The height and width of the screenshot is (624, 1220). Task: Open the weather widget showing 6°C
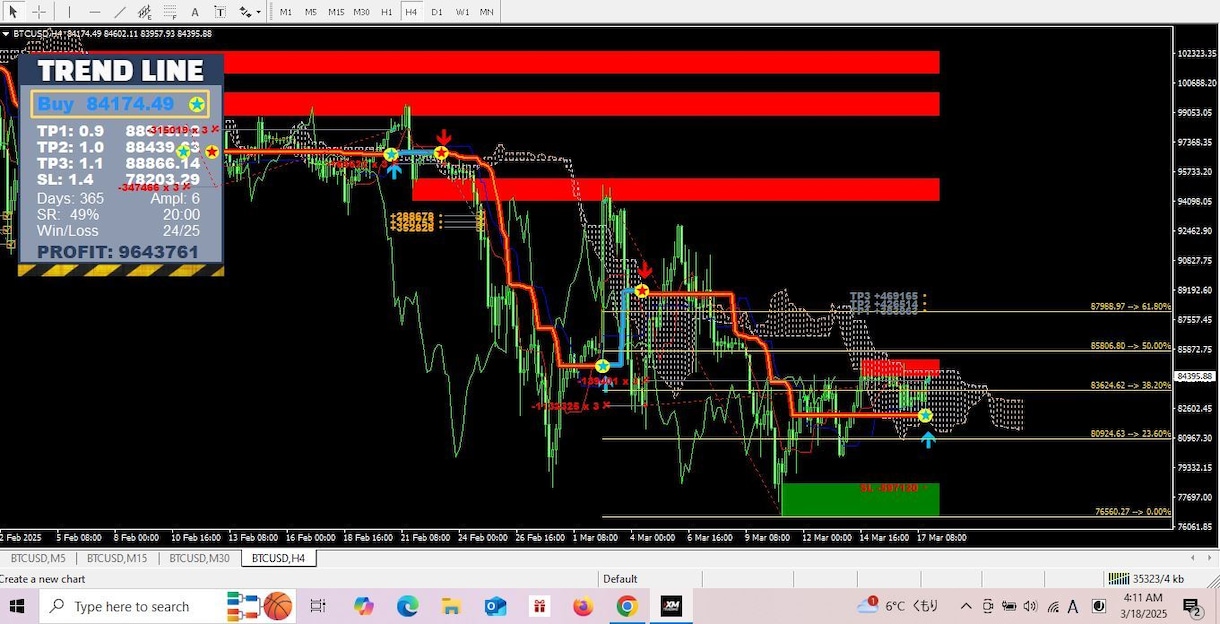point(897,606)
